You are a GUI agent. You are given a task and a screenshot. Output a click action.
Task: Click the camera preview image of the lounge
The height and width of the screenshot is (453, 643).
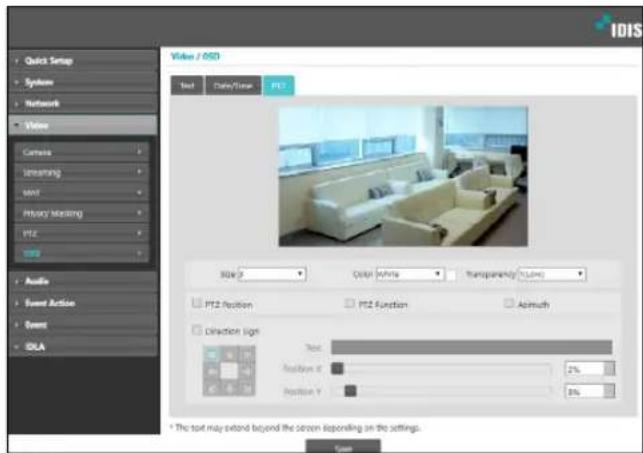(403, 176)
